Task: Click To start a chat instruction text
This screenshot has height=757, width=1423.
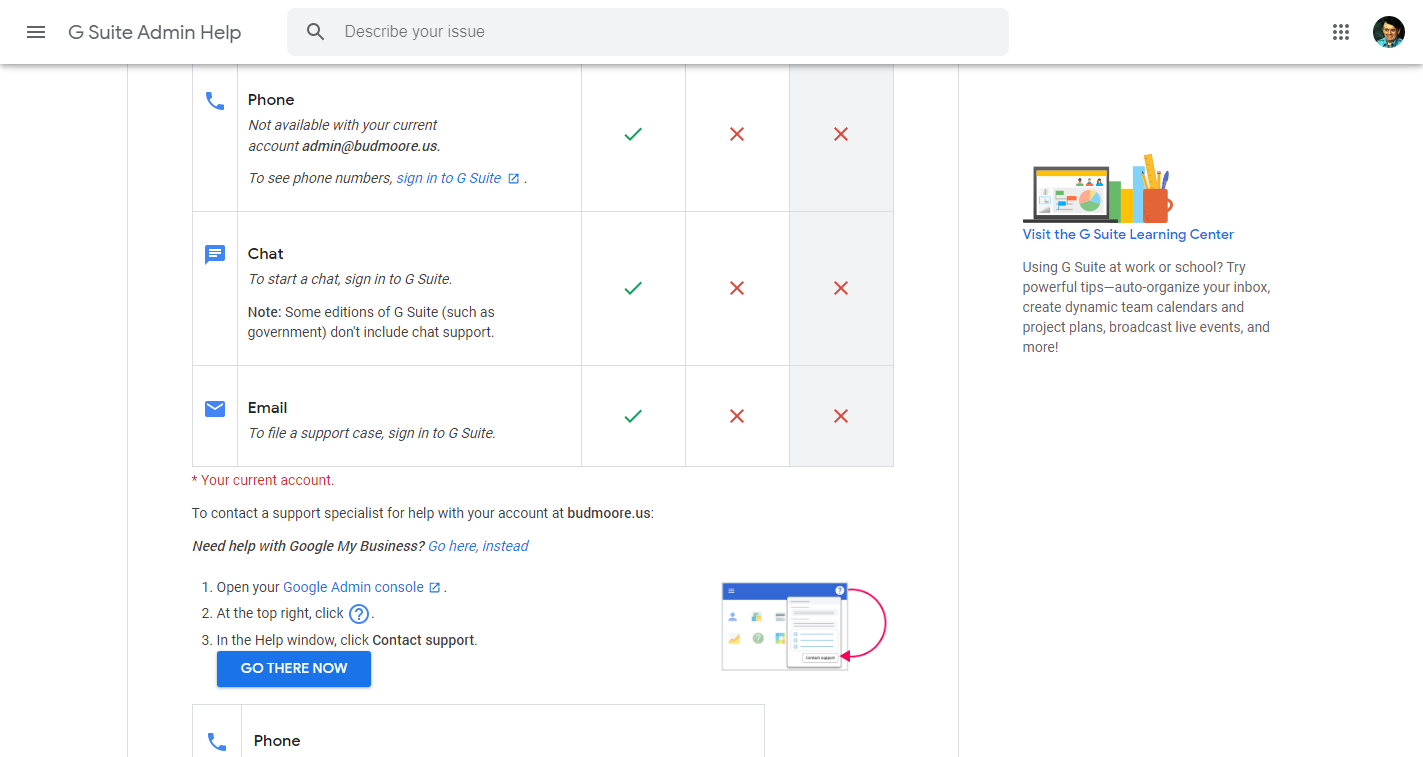Action: point(350,279)
